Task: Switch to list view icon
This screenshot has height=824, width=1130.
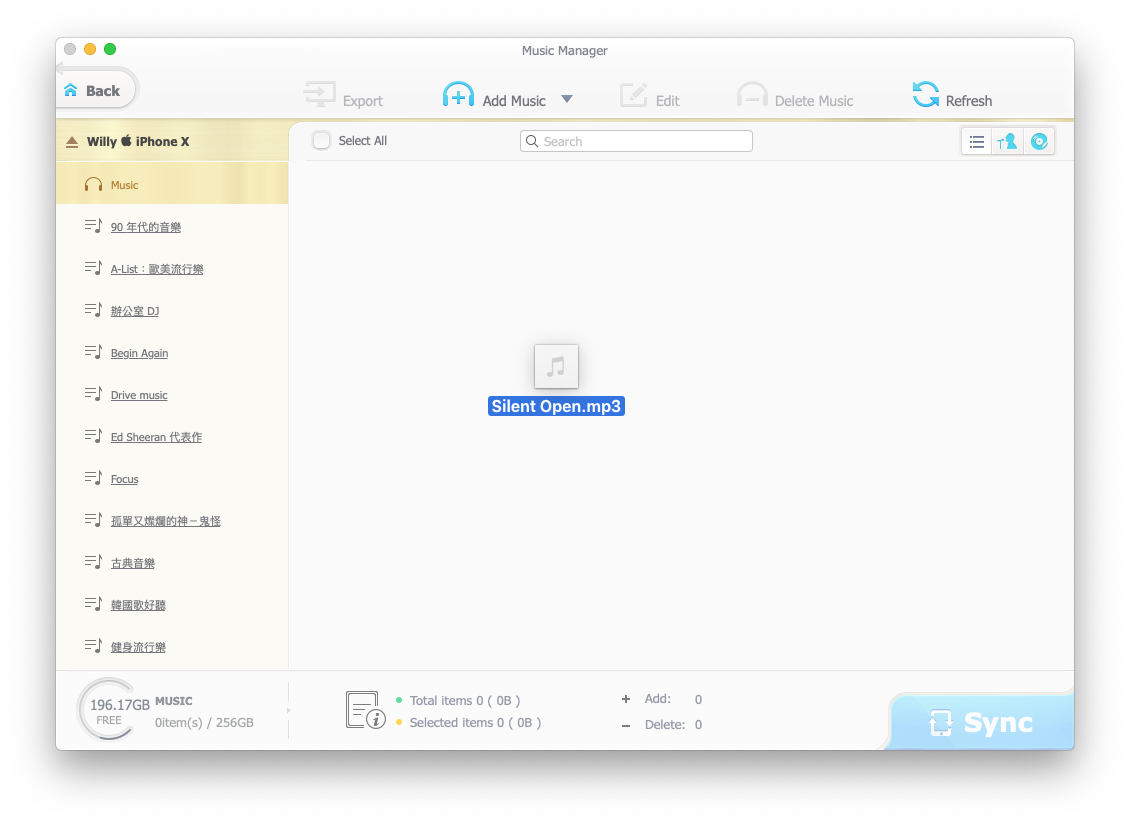Action: [977, 141]
